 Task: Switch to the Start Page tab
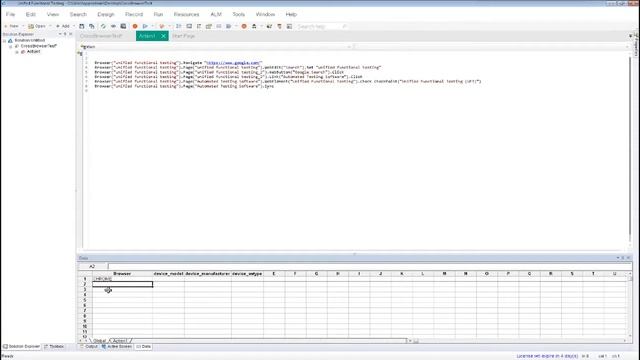point(183,36)
